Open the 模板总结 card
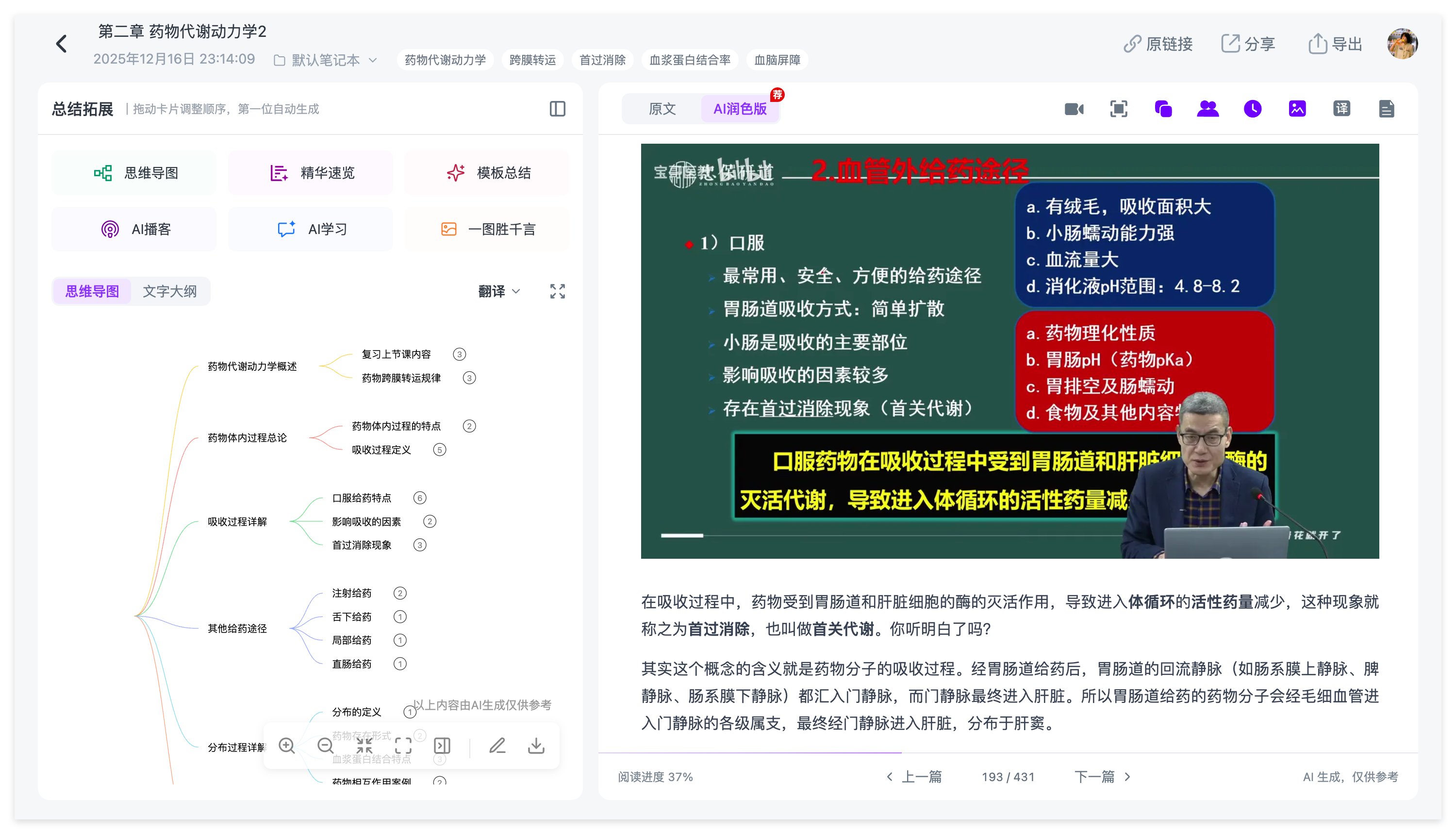 (x=487, y=173)
